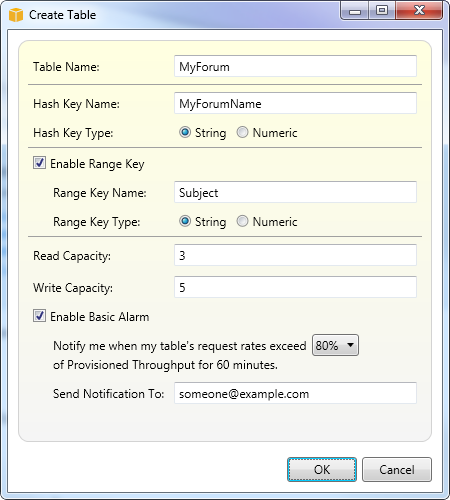The height and width of the screenshot is (500, 450).
Task: Edit the Range Key Name field
Action: (295, 192)
